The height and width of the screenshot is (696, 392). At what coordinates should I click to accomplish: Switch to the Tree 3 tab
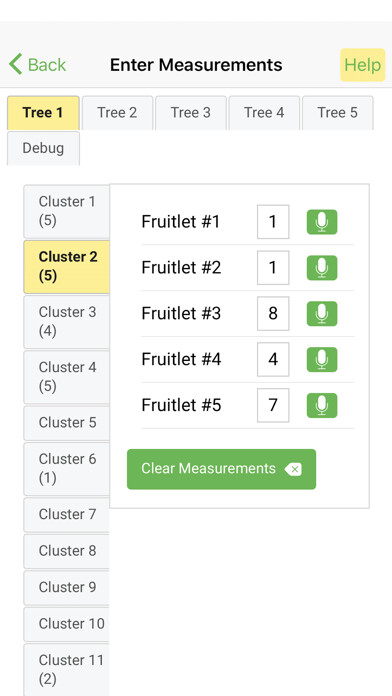click(191, 113)
